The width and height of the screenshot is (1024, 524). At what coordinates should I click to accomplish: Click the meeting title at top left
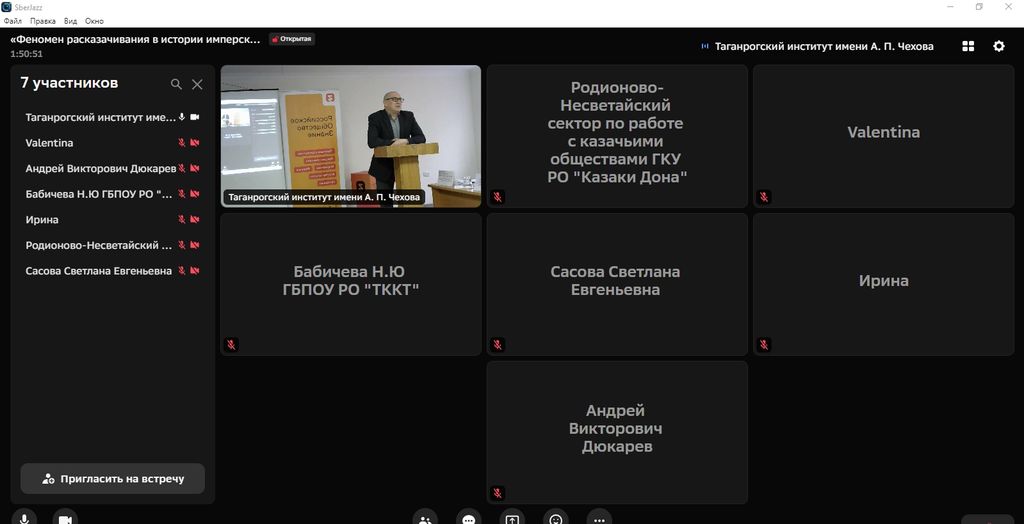click(135, 39)
